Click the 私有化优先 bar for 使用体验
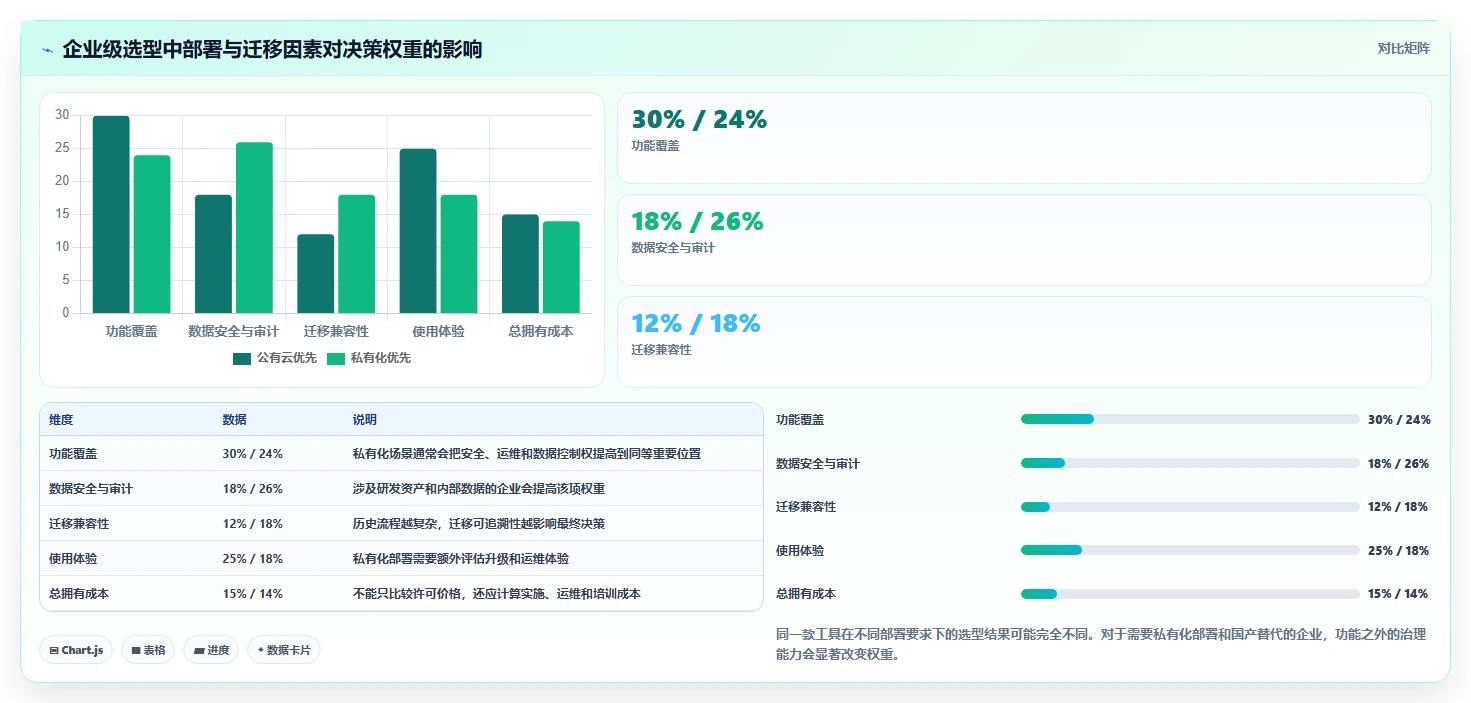This screenshot has width=1471, height=703. pyautogui.click(x=459, y=254)
